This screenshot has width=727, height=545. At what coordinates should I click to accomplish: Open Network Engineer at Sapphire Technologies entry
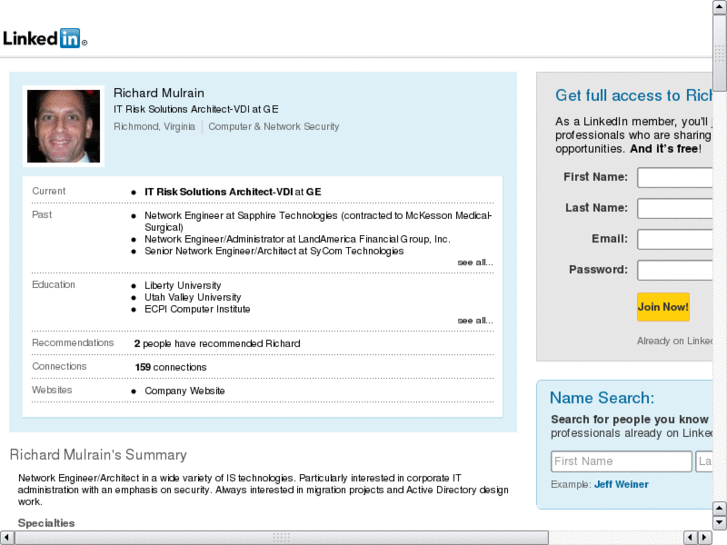coord(318,221)
